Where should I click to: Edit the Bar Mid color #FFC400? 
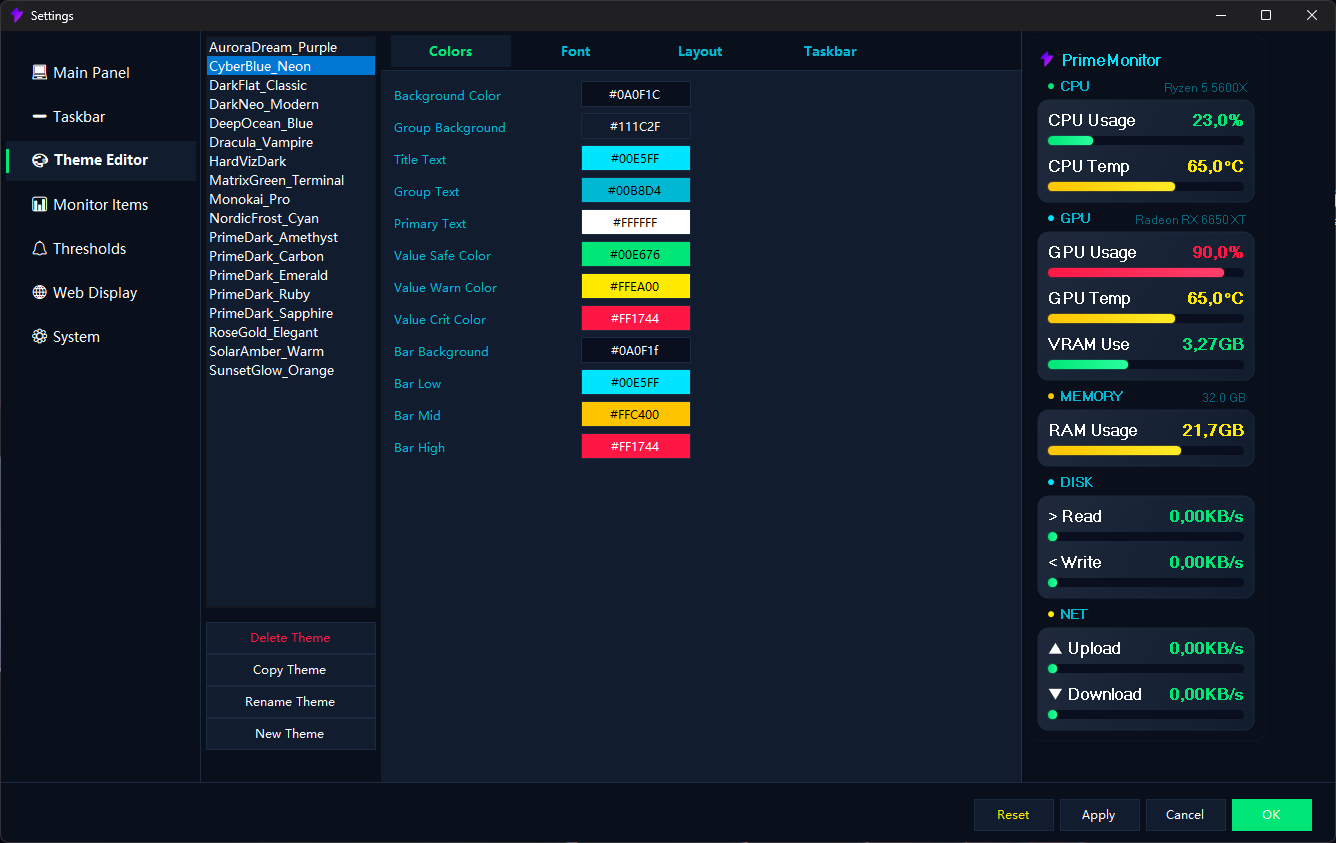[635, 415]
